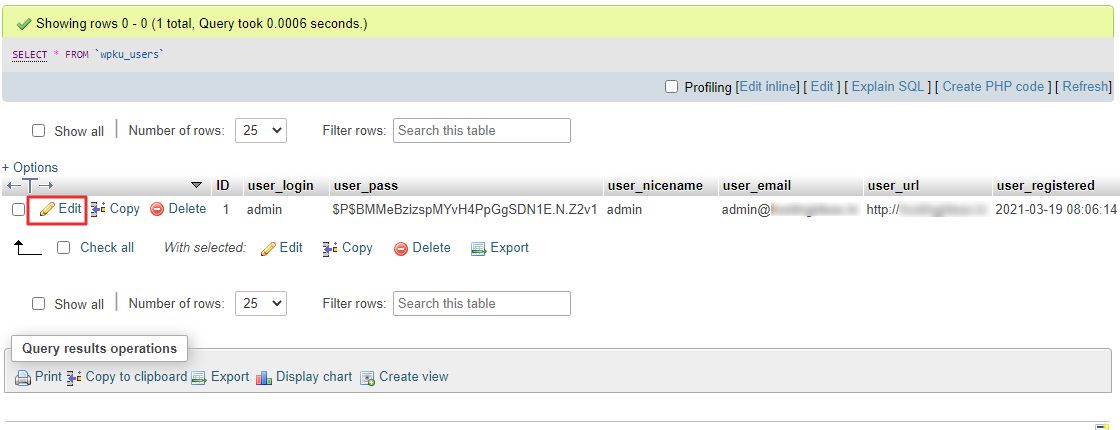Click With selected red Delete icon

pos(401,249)
